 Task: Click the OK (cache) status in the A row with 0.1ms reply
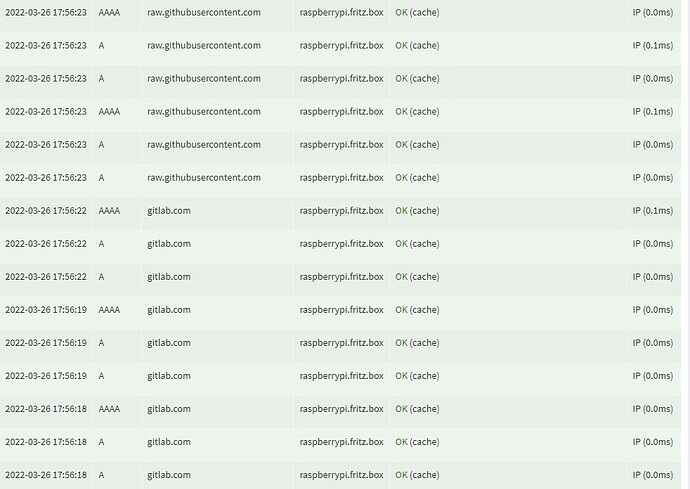pyautogui.click(x=417, y=45)
